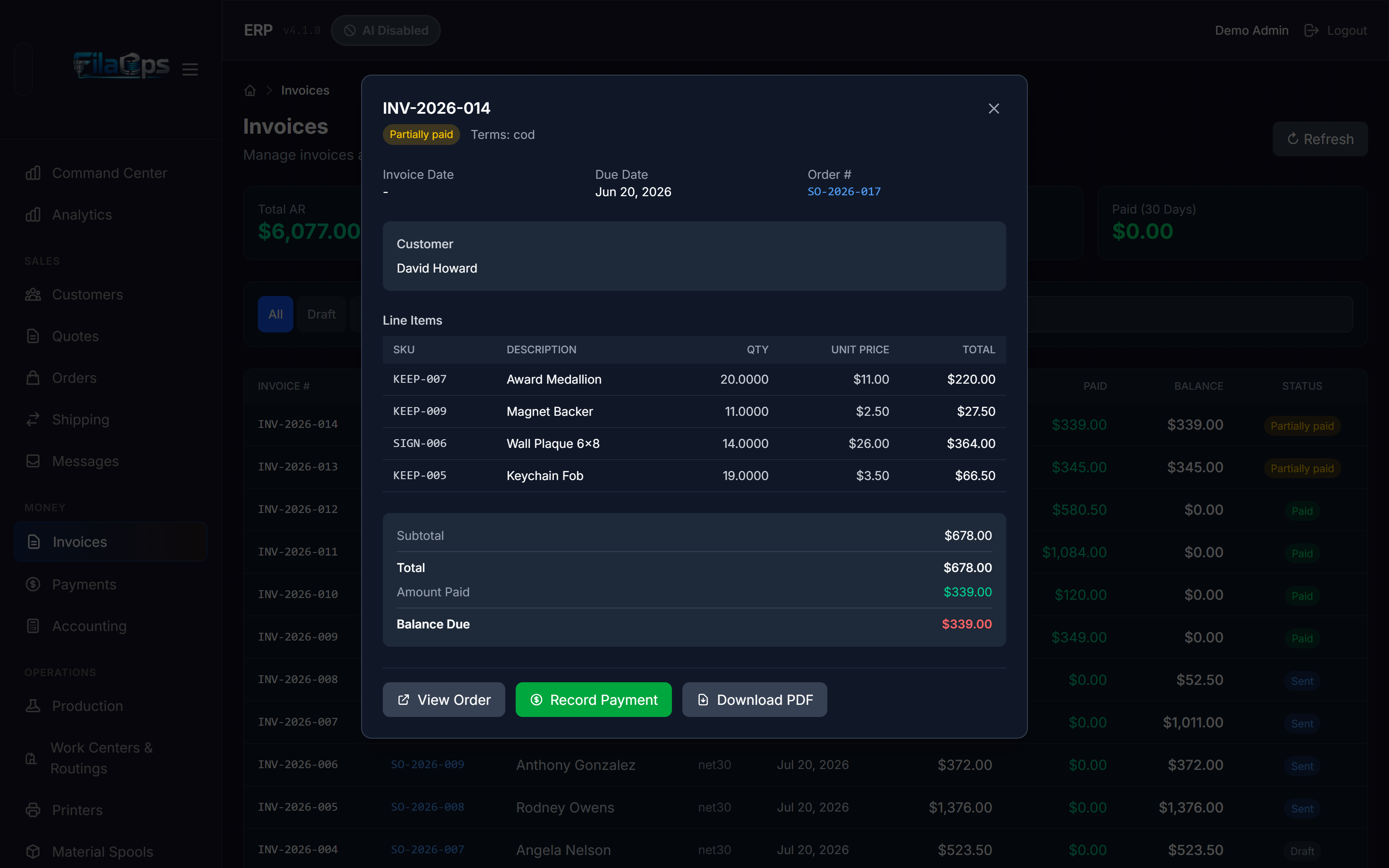The image size is (1389, 868).
Task: Download the invoice PDF
Action: point(754,699)
